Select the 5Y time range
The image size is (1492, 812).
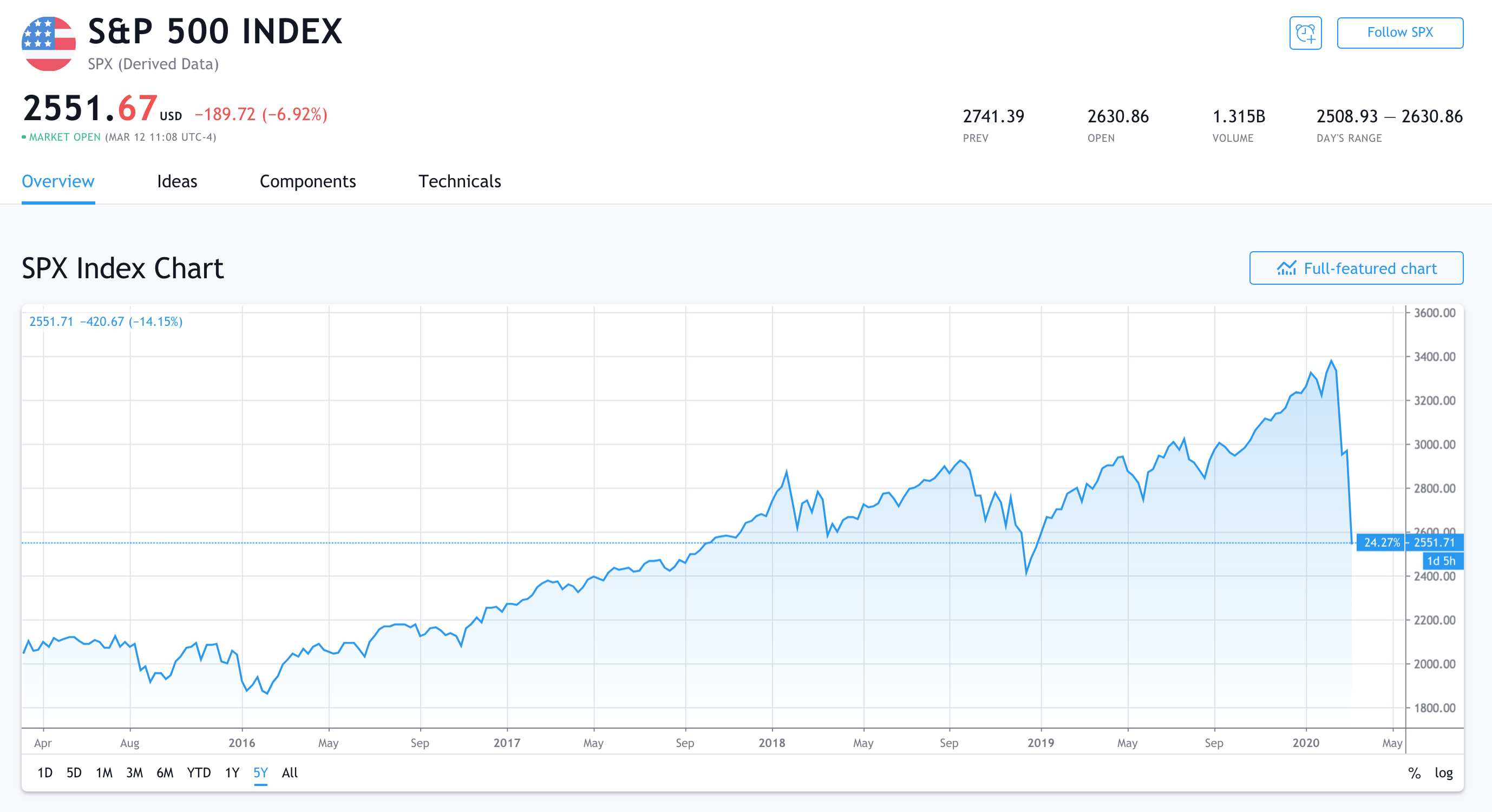click(x=260, y=772)
